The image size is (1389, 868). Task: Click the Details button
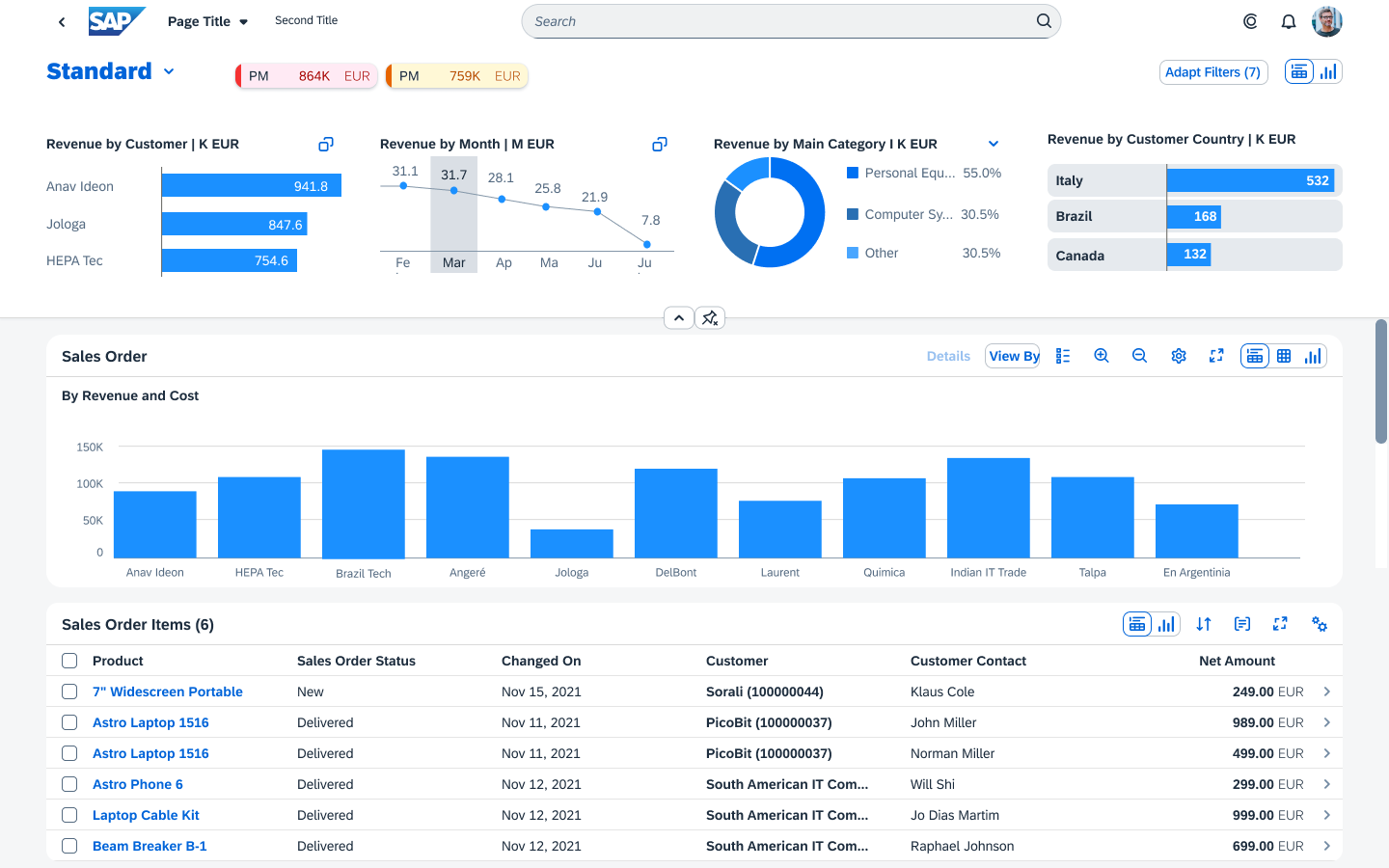pos(948,356)
